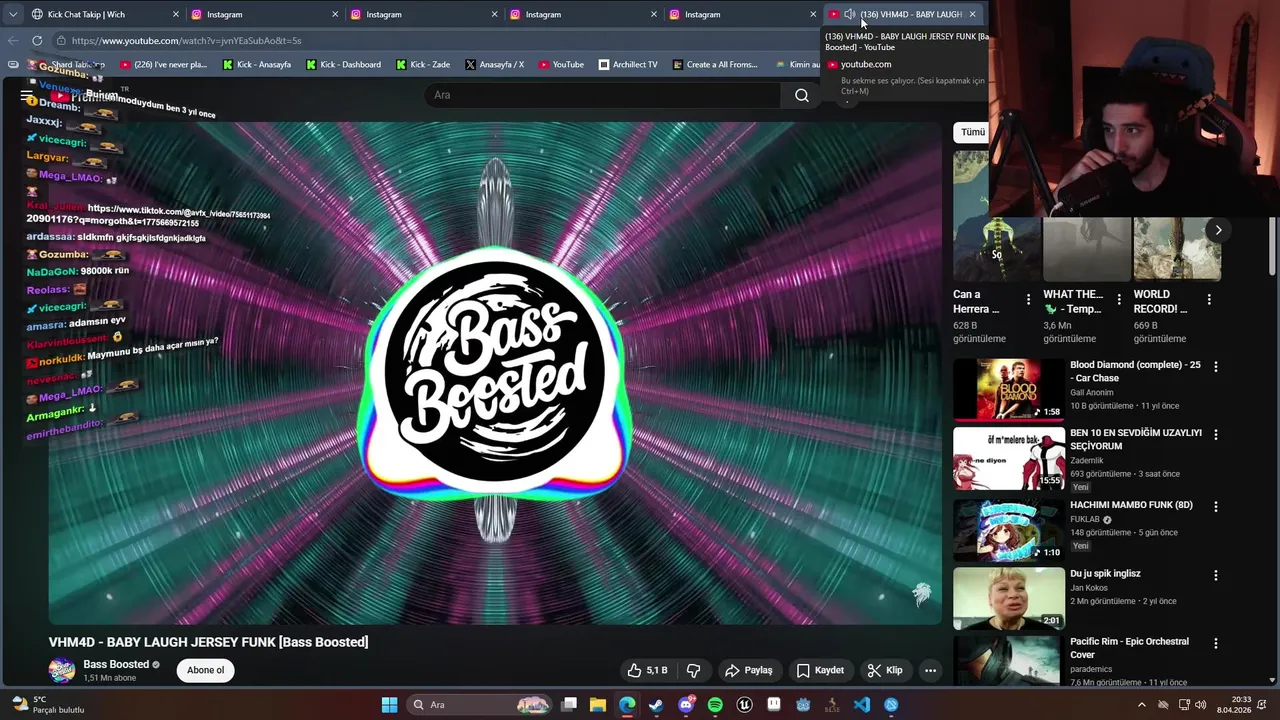The width and height of the screenshot is (1280, 720).
Task: Save video with the Kaydet button
Action: [x=820, y=670]
